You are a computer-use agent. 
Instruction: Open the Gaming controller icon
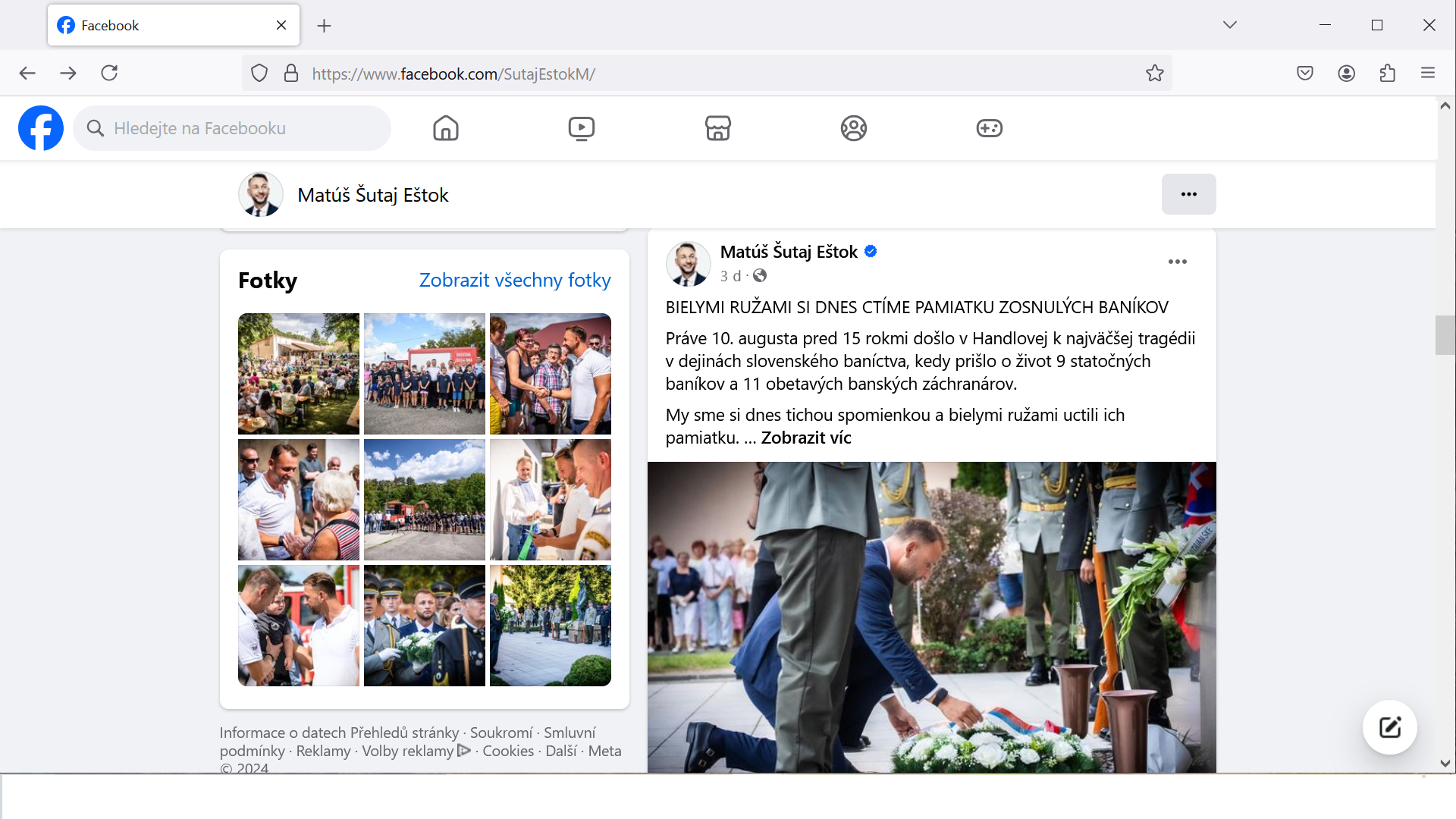(x=989, y=128)
